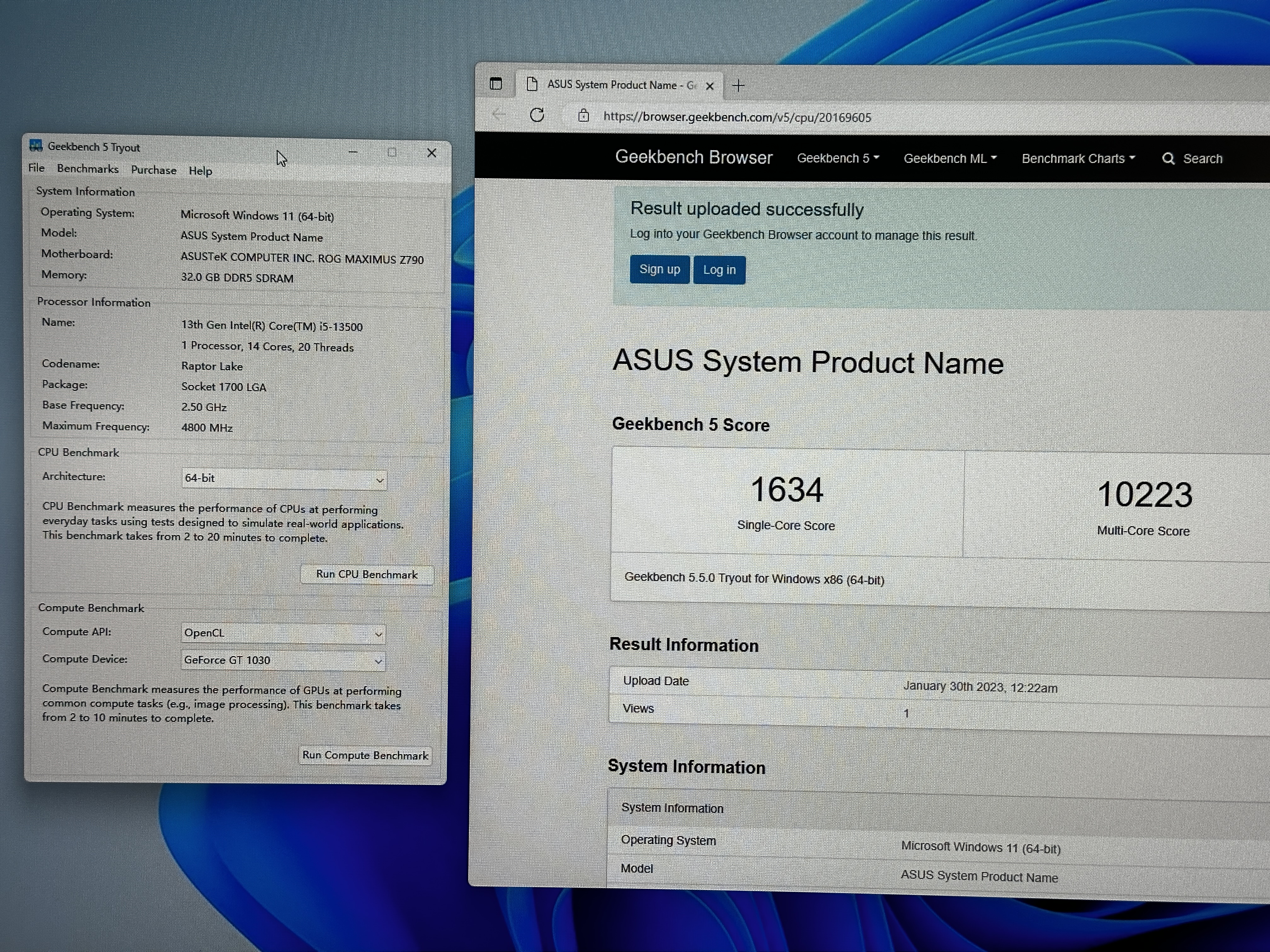Click 'Socket 1700 LGA' package value
This screenshot has height=952, width=1270.
click(x=224, y=387)
